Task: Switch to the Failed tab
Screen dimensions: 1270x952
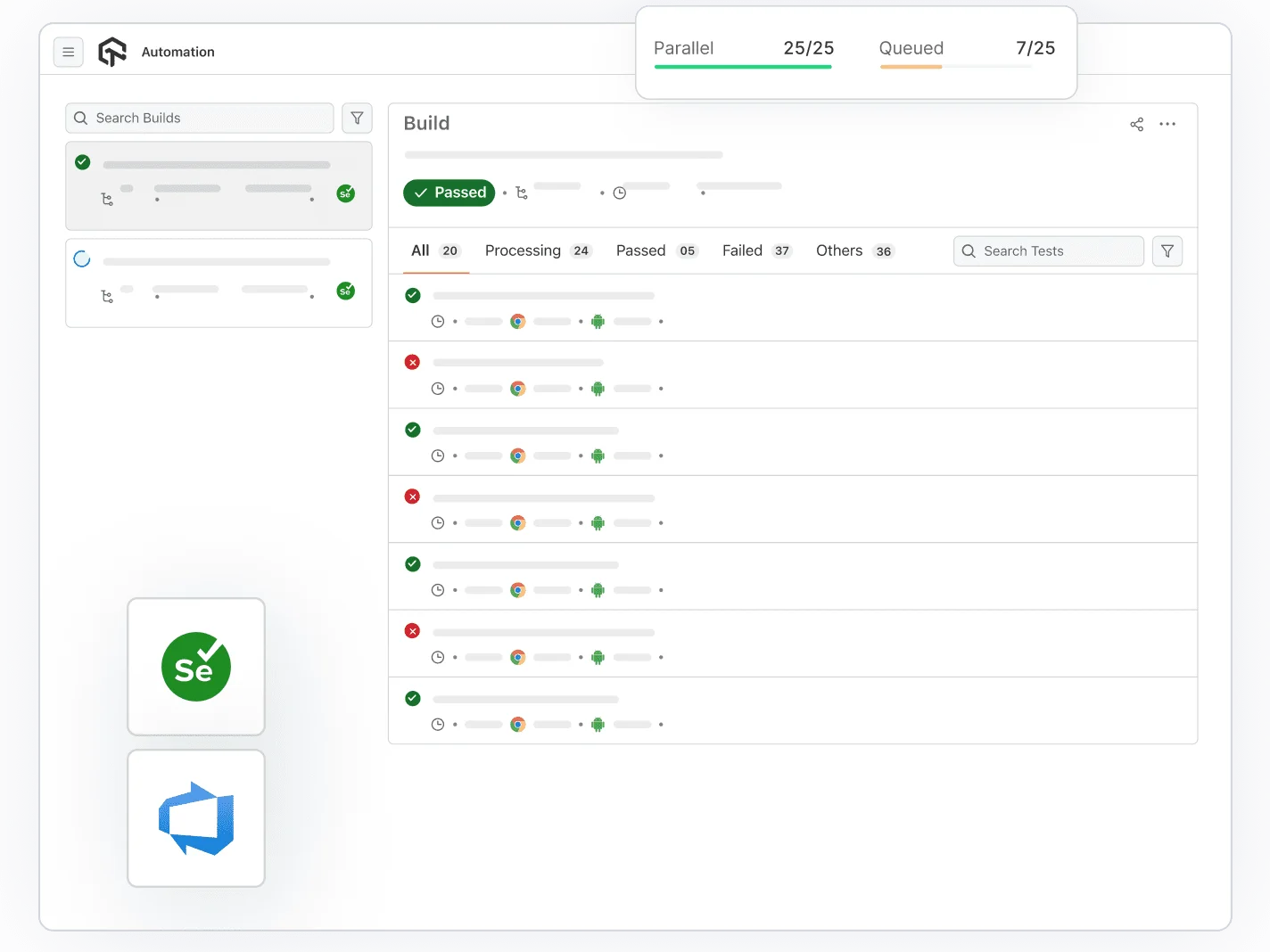Action: [x=742, y=250]
